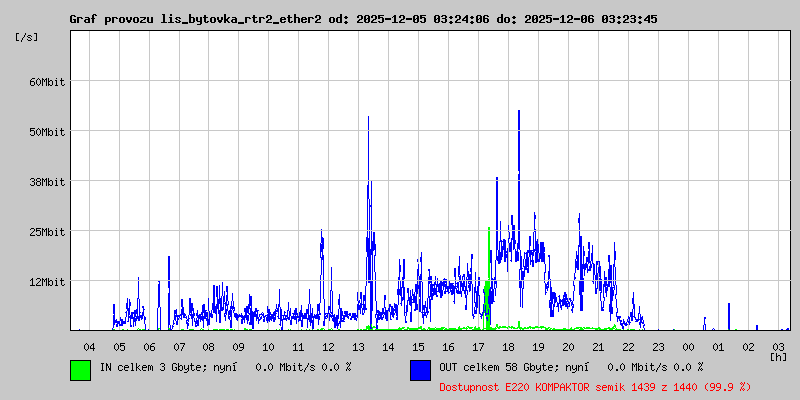Select the 22 hour mark on the time axis
Image resolution: width=800 pixels, height=400 pixels.
tap(628, 346)
